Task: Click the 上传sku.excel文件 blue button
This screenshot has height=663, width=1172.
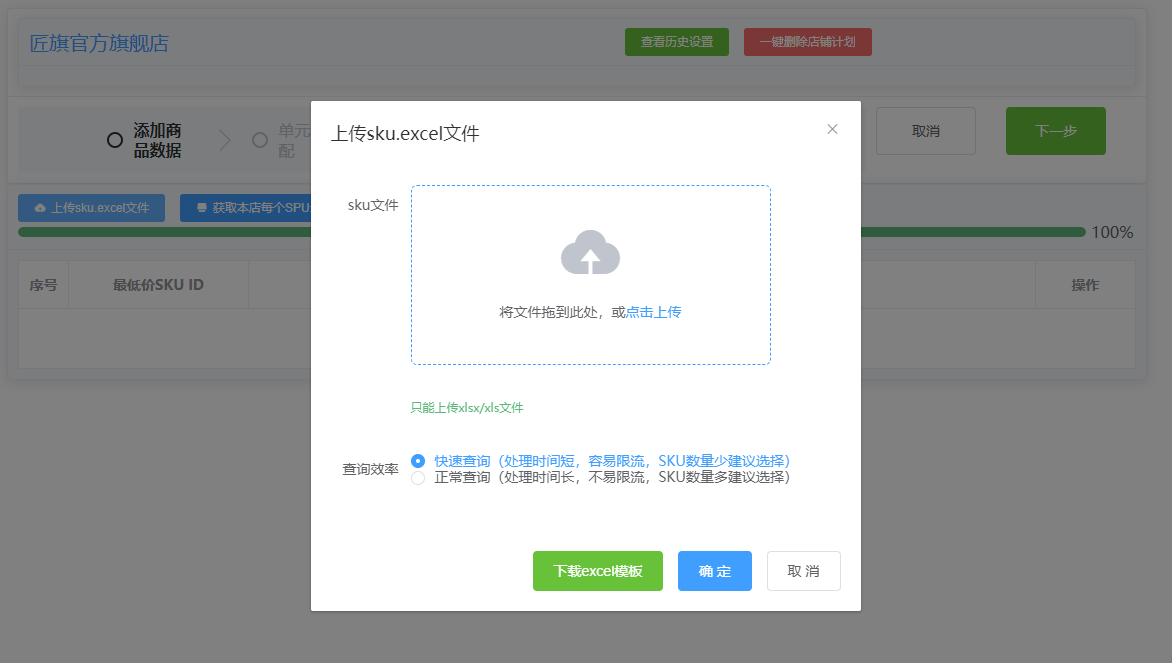Action: [91, 208]
